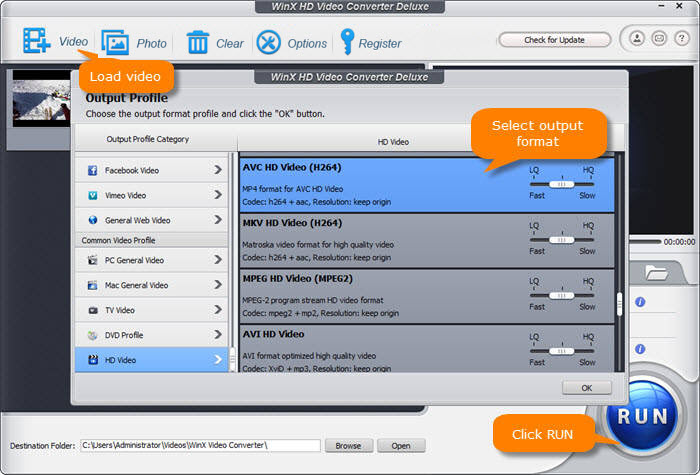The height and width of the screenshot is (475, 700).
Task: Click the TV Video icon
Action: point(92,310)
